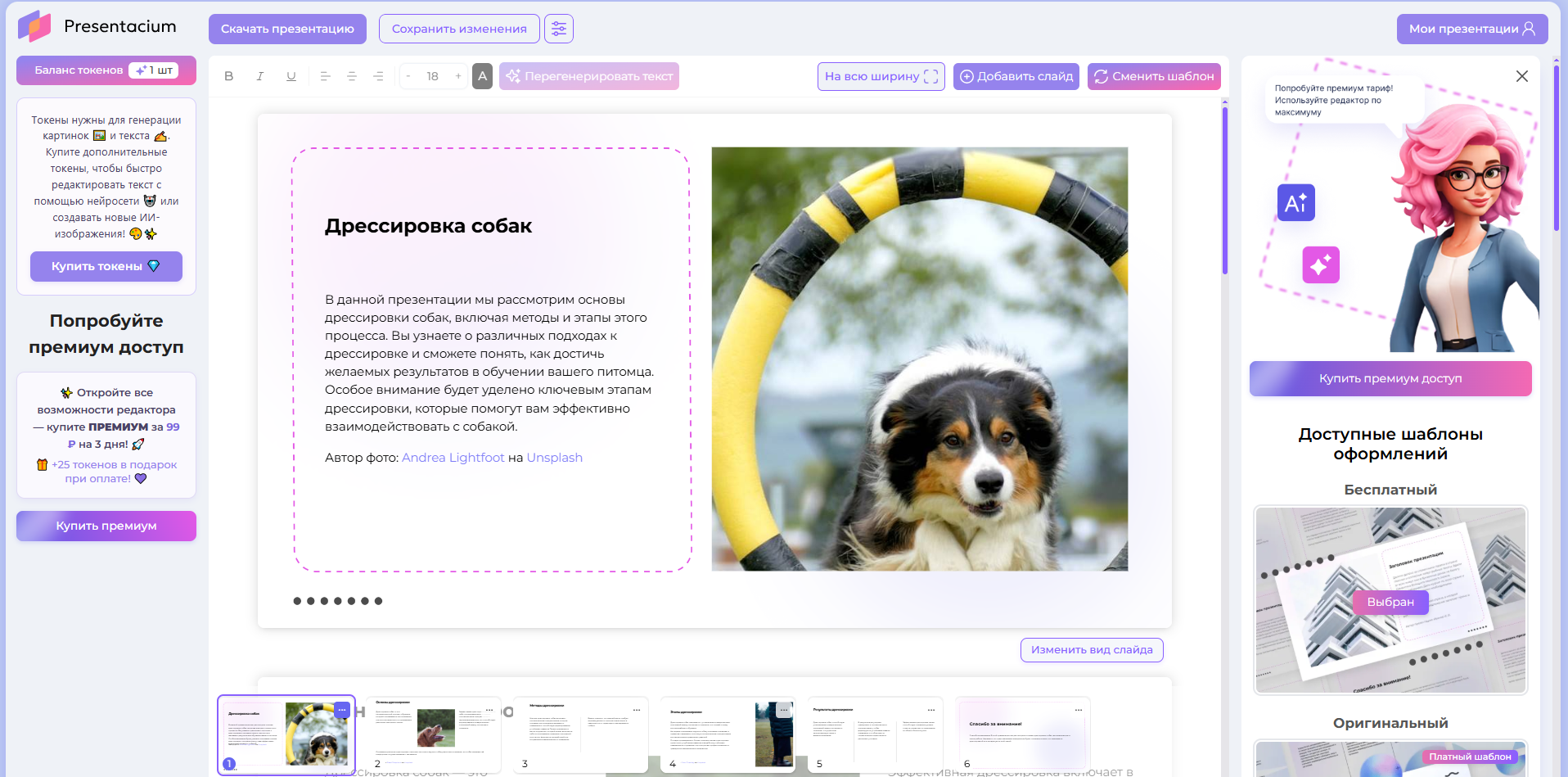Toggle italic text formatting
Image resolution: width=1568 pixels, height=777 pixels.
point(260,76)
